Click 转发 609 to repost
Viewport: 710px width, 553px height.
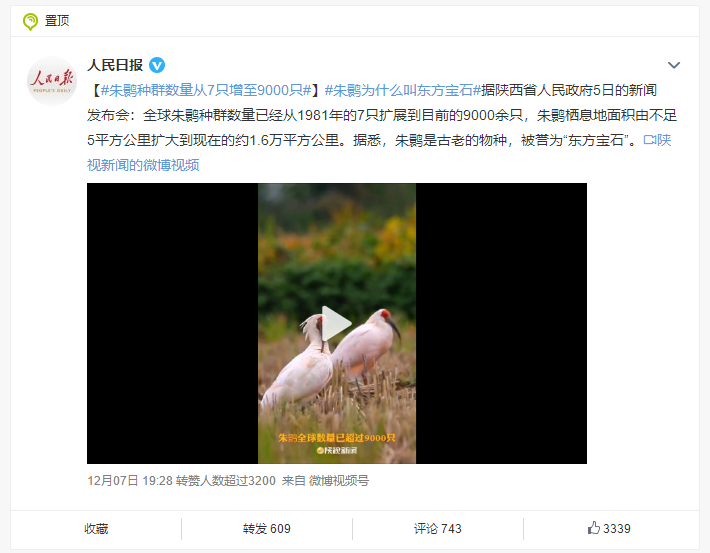tap(266, 529)
